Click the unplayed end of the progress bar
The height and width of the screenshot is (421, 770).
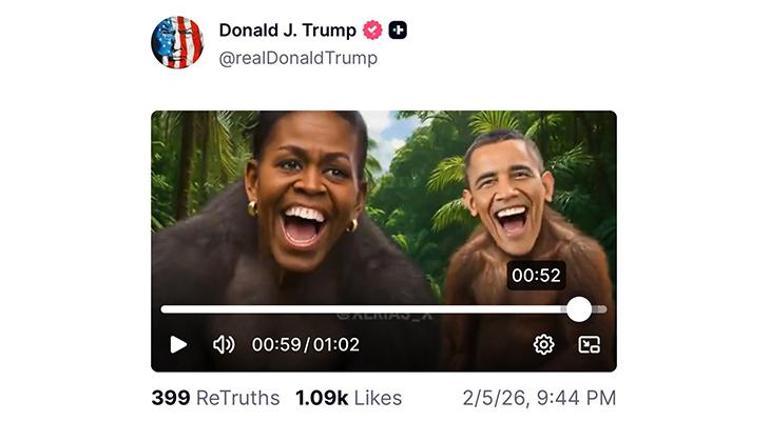(x=599, y=309)
